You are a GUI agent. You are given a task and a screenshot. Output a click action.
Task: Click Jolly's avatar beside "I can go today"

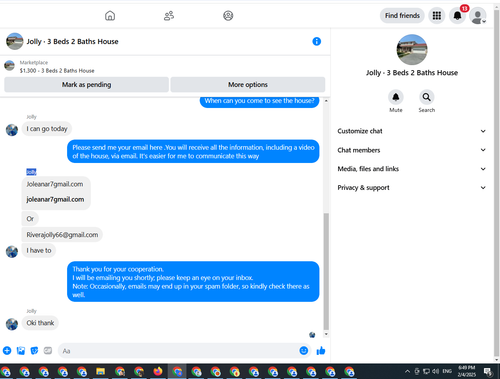tap(12, 130)
